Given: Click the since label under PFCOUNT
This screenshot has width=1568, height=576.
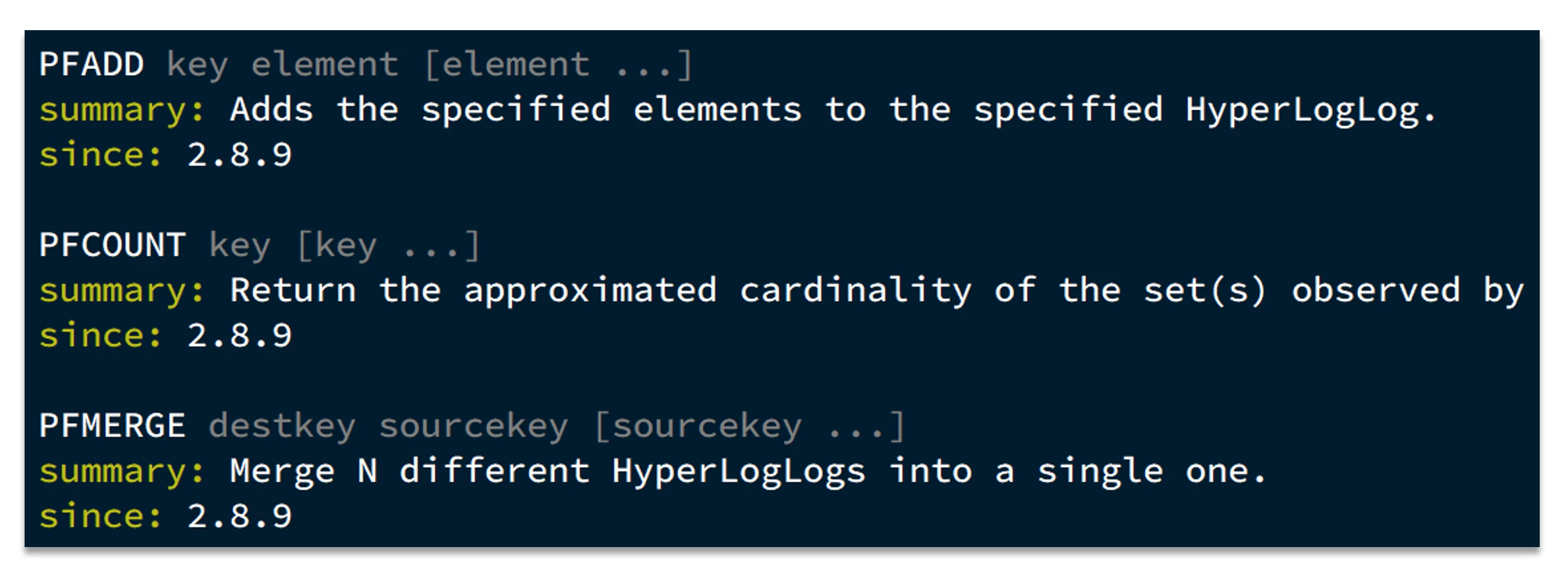Looking at the screenshot, I should [x=100, y=335].
